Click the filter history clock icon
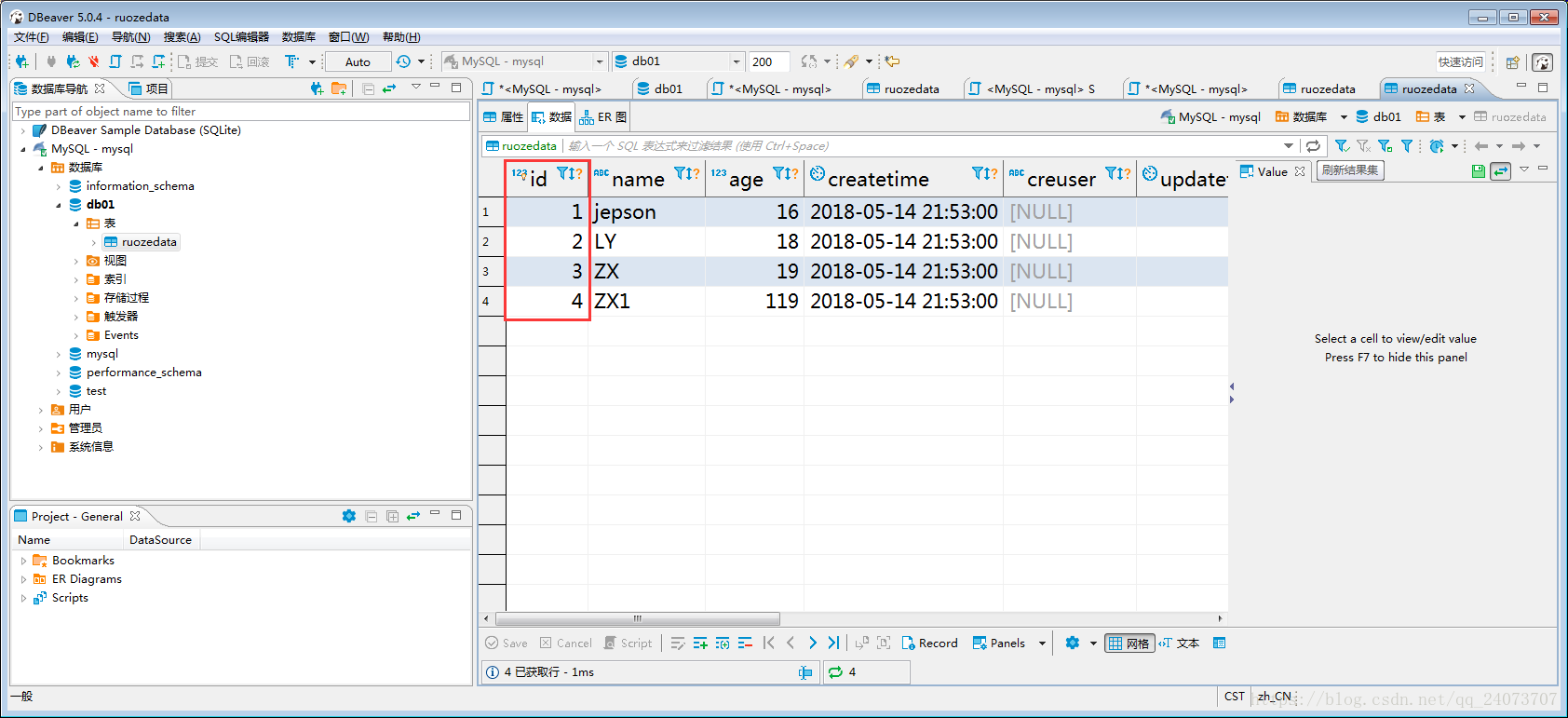The width and height of the screenshot is (1568, 718). [x=1438, y=145]
